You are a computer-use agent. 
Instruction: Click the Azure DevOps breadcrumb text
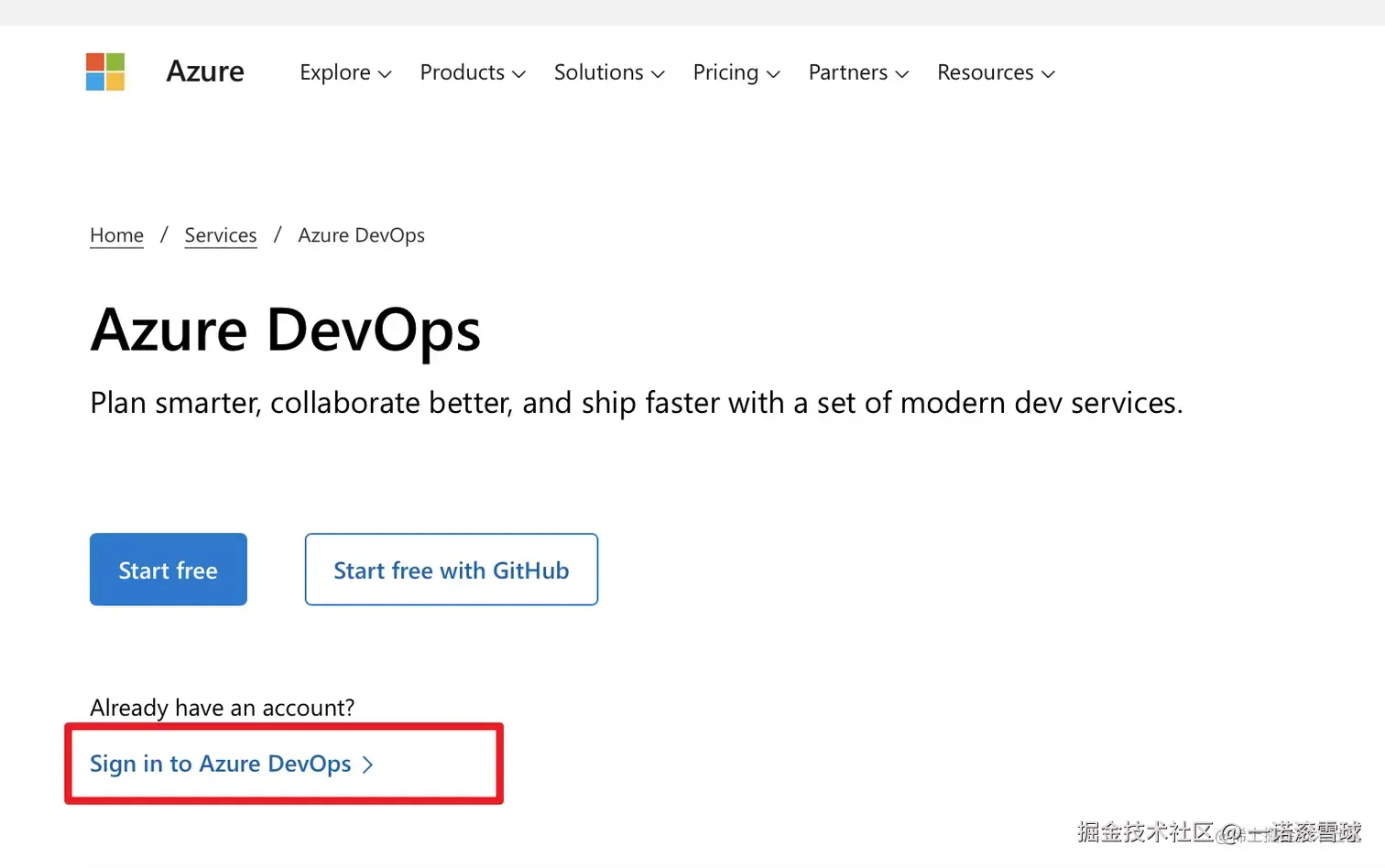(x=361, y=235)
